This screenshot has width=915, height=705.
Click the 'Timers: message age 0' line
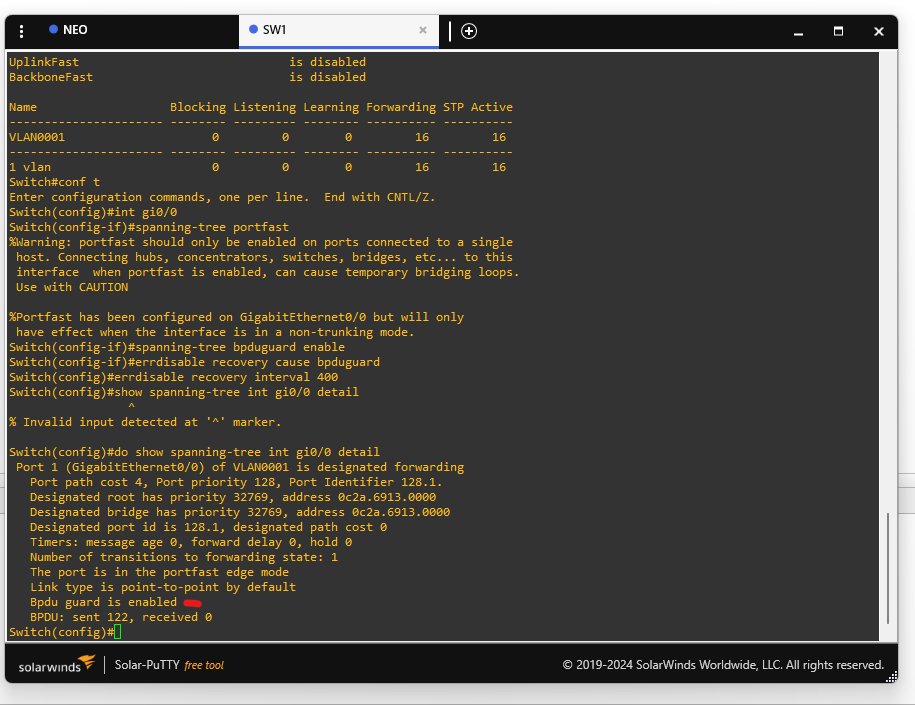click(191, 542)
